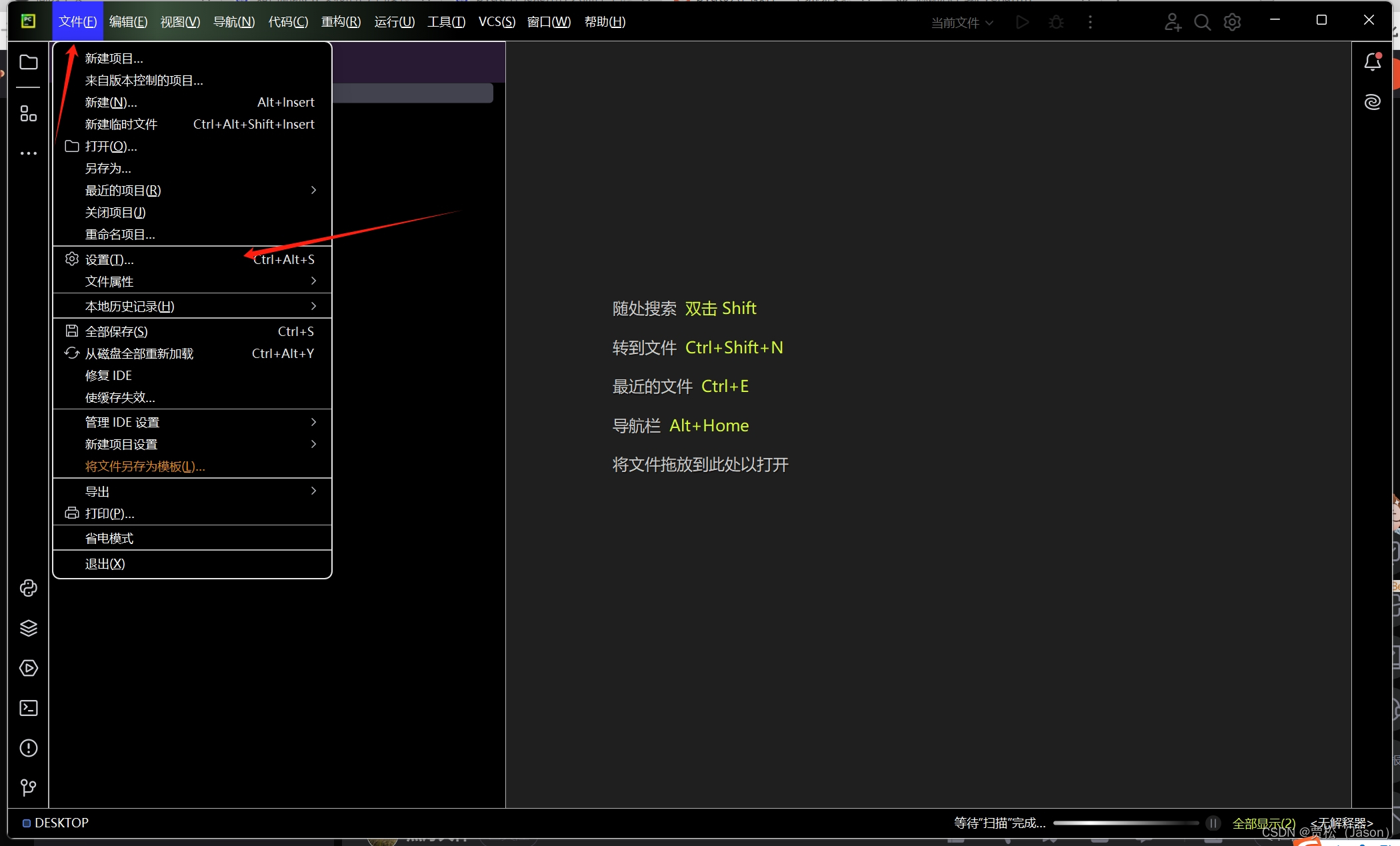Select 设置 from the File menu
This screenshot has width=1400, height=846.
point(109,260)
